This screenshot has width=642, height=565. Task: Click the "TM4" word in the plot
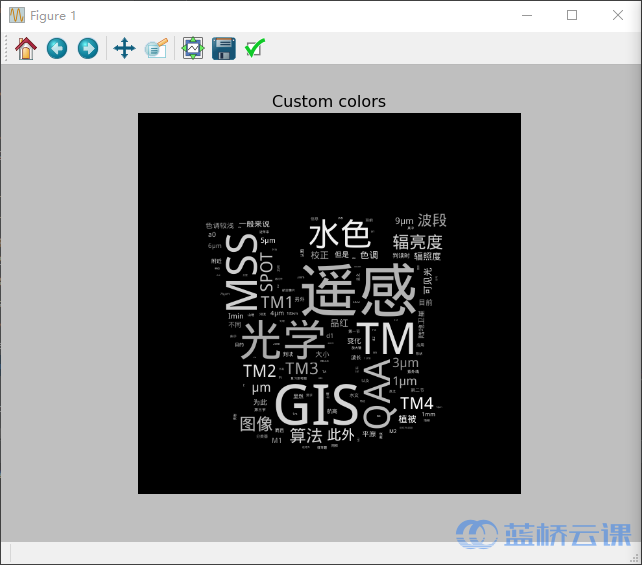[417, 403]
